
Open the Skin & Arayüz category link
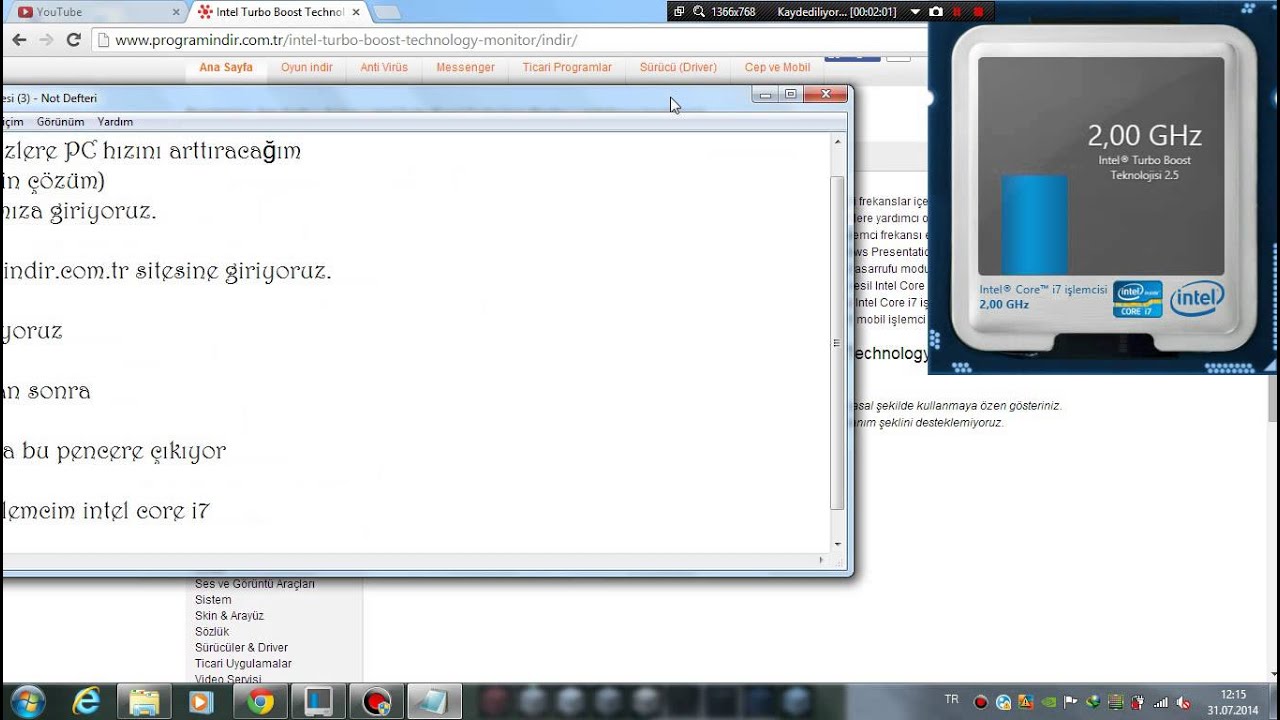pos(229,616)
